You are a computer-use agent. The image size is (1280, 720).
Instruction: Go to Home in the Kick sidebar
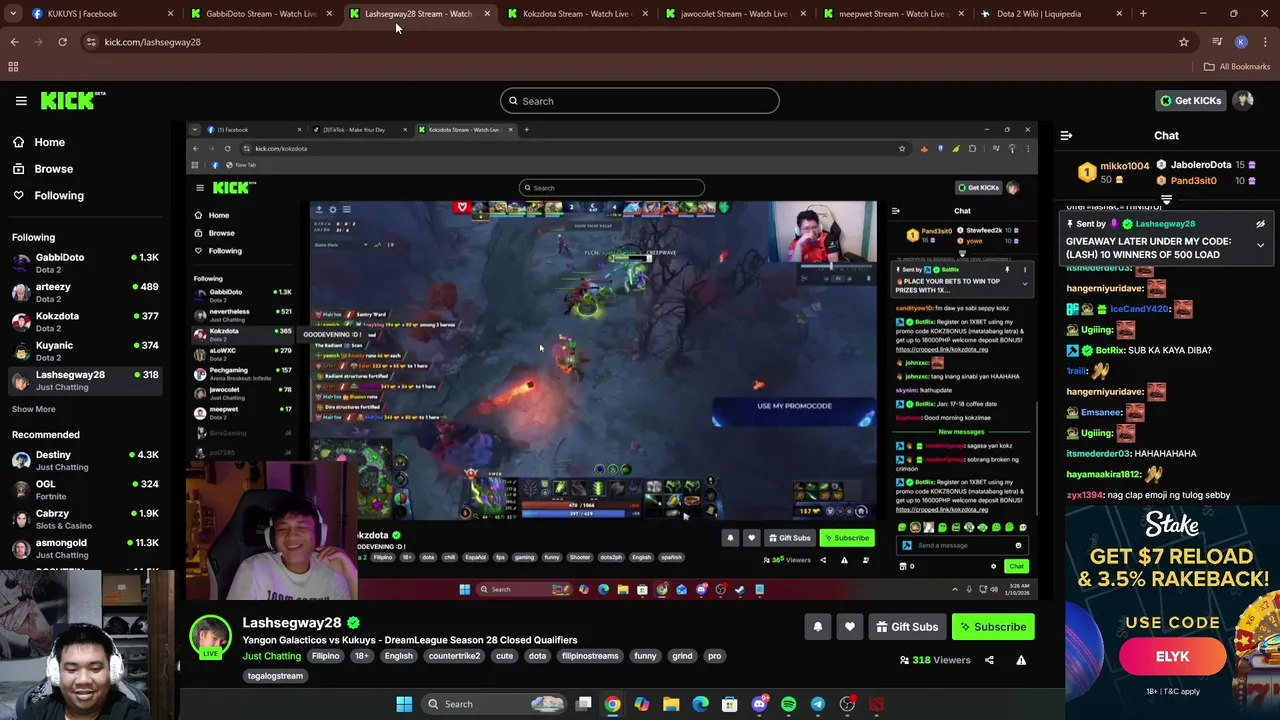(x=83, y=142)
